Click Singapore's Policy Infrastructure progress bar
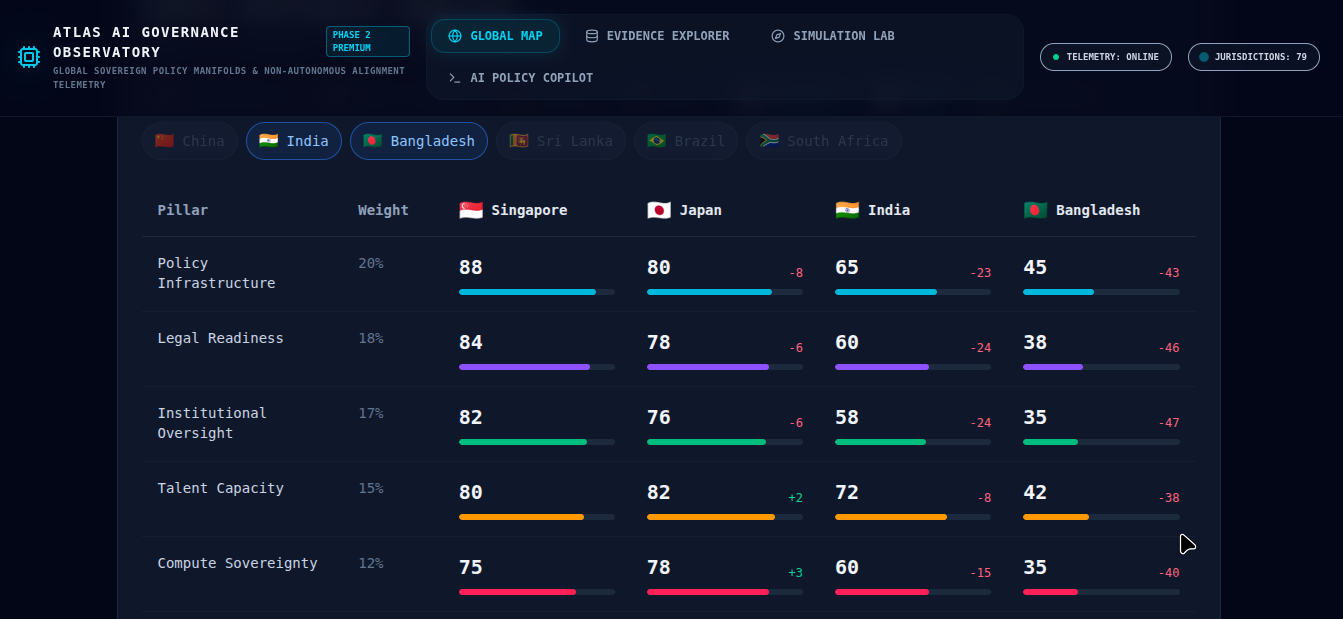Image resolution: width=1343 pixels, height=619 pixels. [537, 292]
